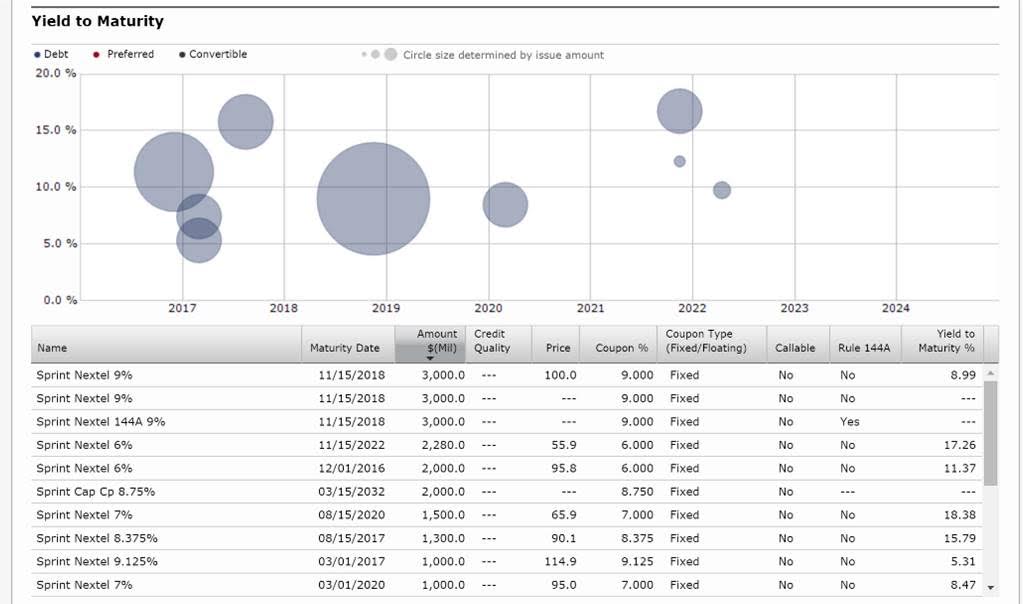The height and width of the screenshot is (604, 1023).
Task: Click the Credit Quality column header
Action: point(491,341)
